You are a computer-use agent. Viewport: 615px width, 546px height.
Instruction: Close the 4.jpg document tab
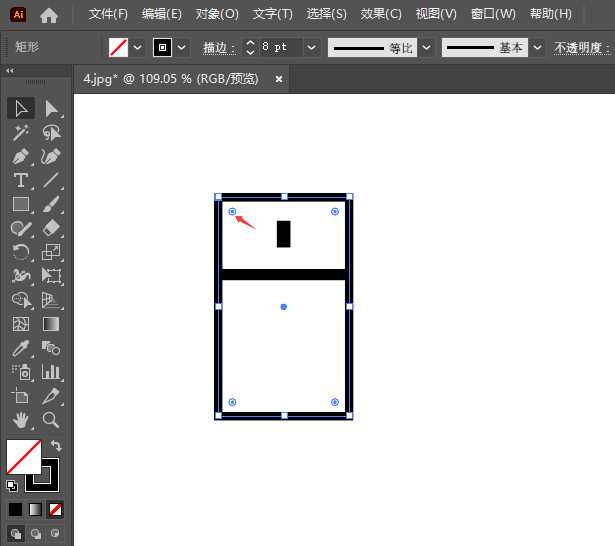coord(279,79)
